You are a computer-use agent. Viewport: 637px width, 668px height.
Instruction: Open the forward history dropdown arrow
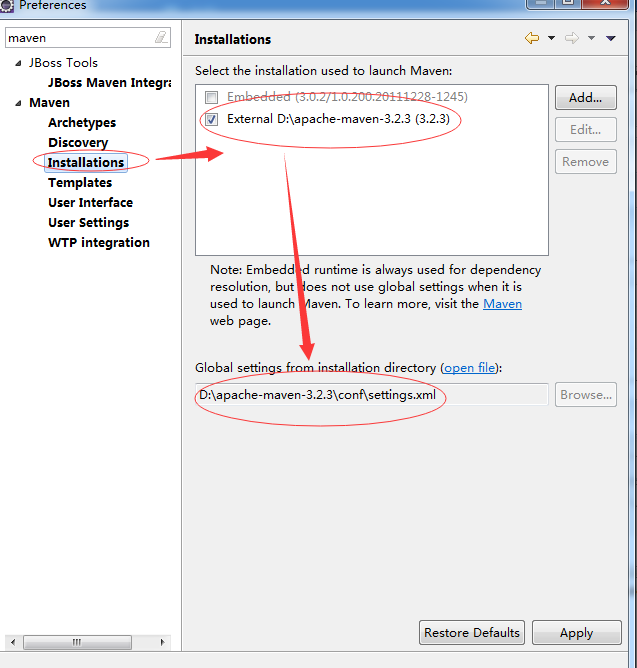(591, 38)
